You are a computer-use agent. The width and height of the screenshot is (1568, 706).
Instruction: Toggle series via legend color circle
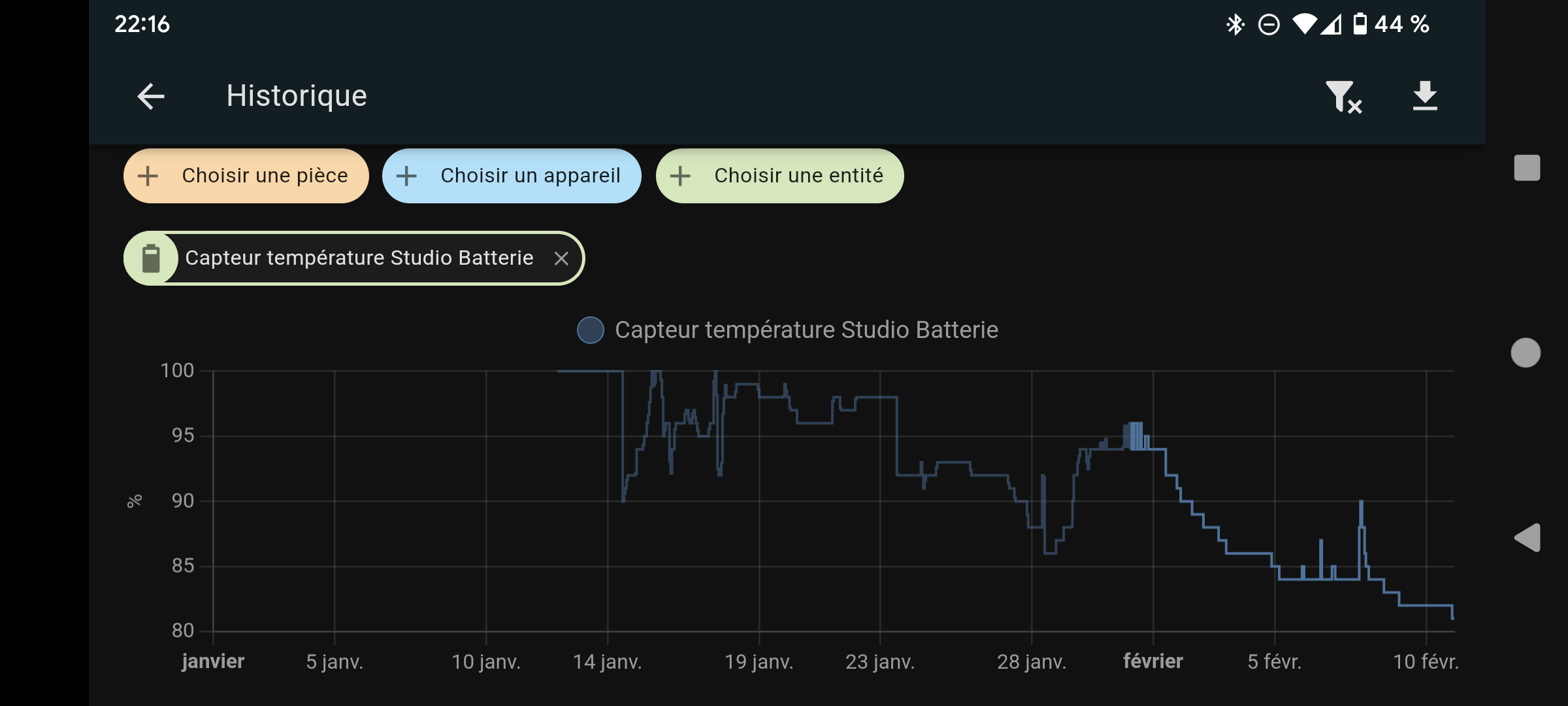coord(591,330)
